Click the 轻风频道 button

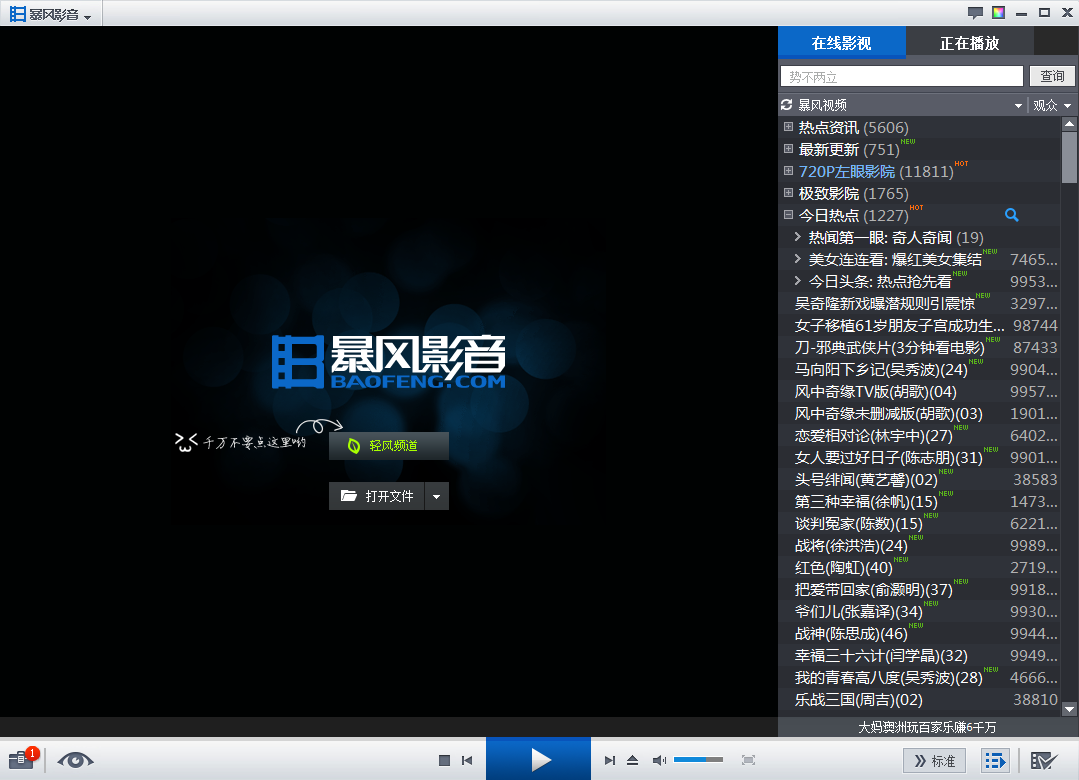pyautogui.click(x=389, y=445)
